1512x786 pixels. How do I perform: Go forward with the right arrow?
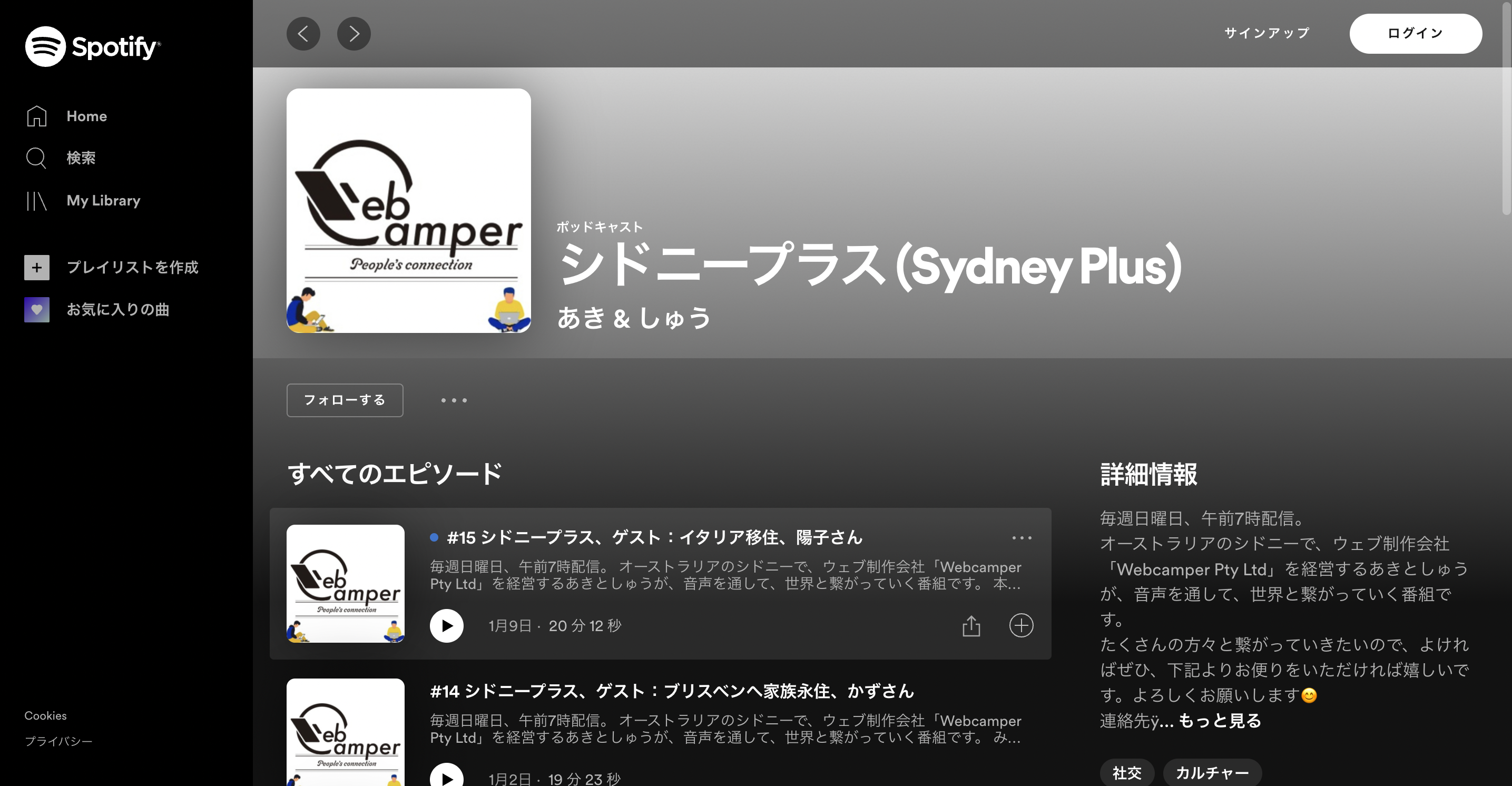tap(354, 34)
